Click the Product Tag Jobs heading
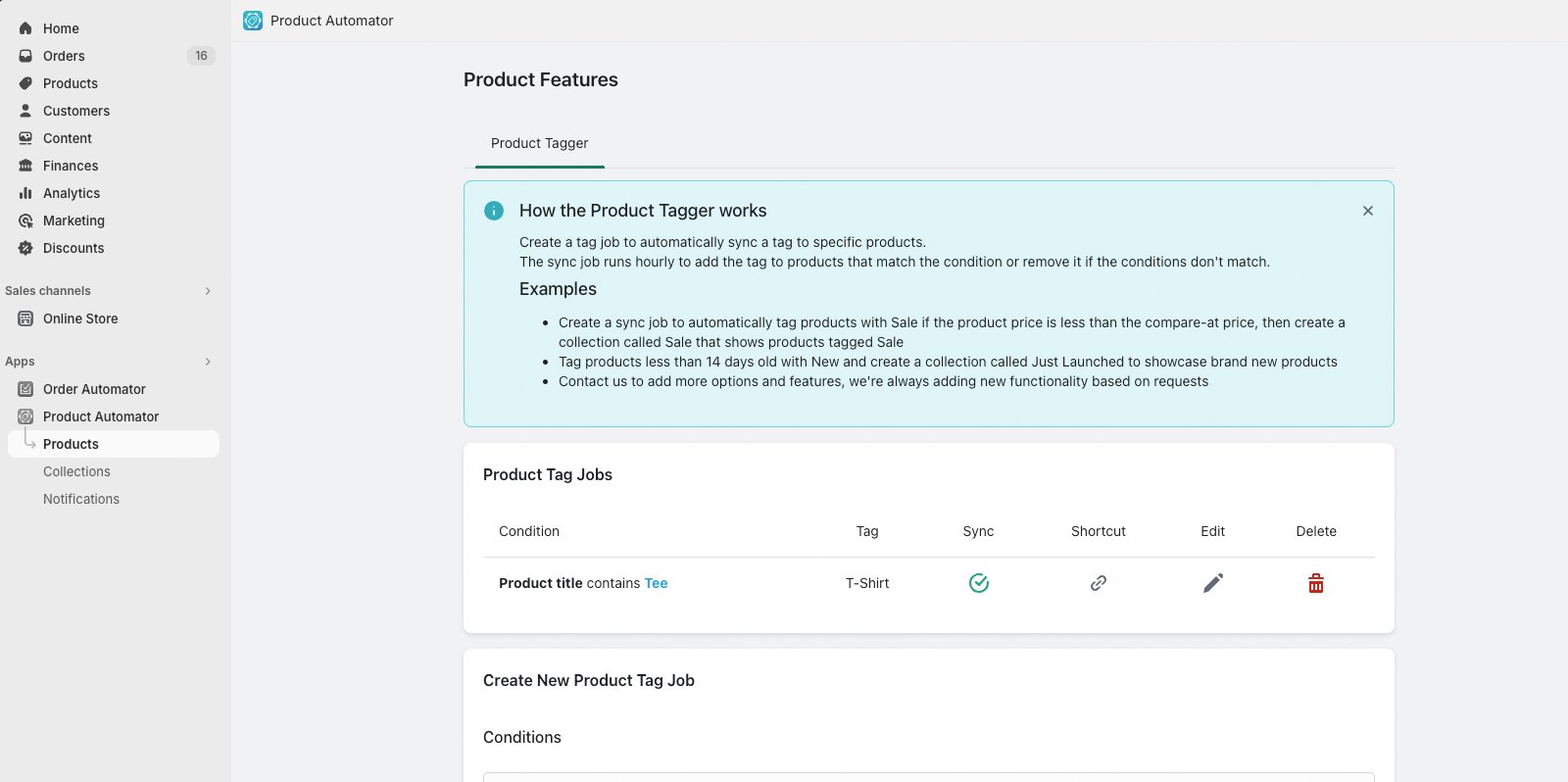The width and height of the screenshot is (1568, 782). point(548,474)
